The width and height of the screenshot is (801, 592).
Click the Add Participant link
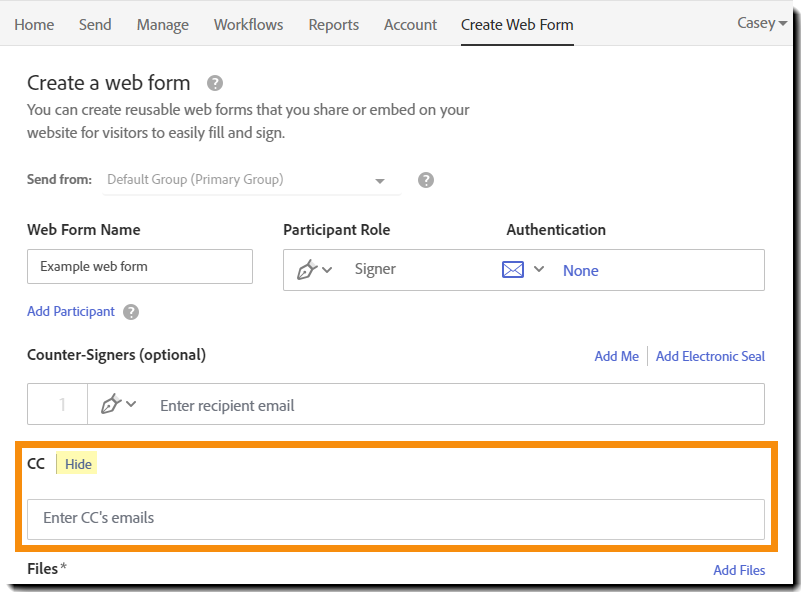(71, 312)
